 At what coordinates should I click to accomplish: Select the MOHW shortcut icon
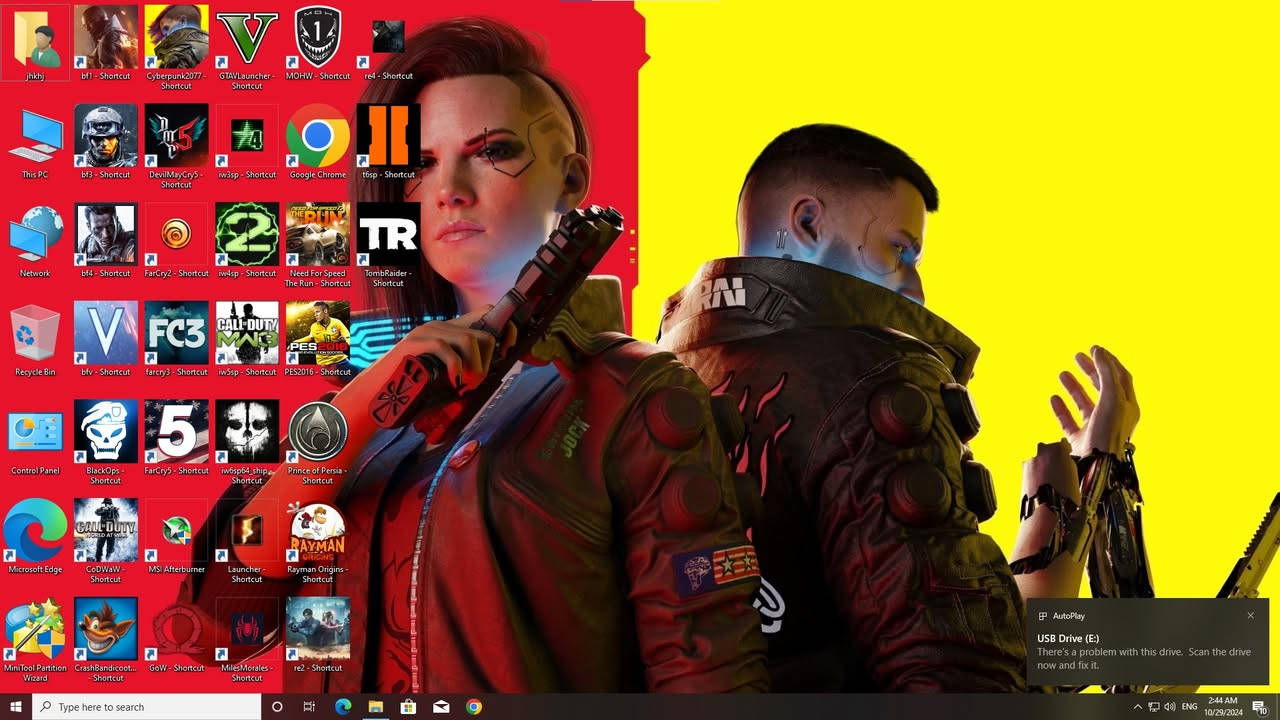point(318,43)
